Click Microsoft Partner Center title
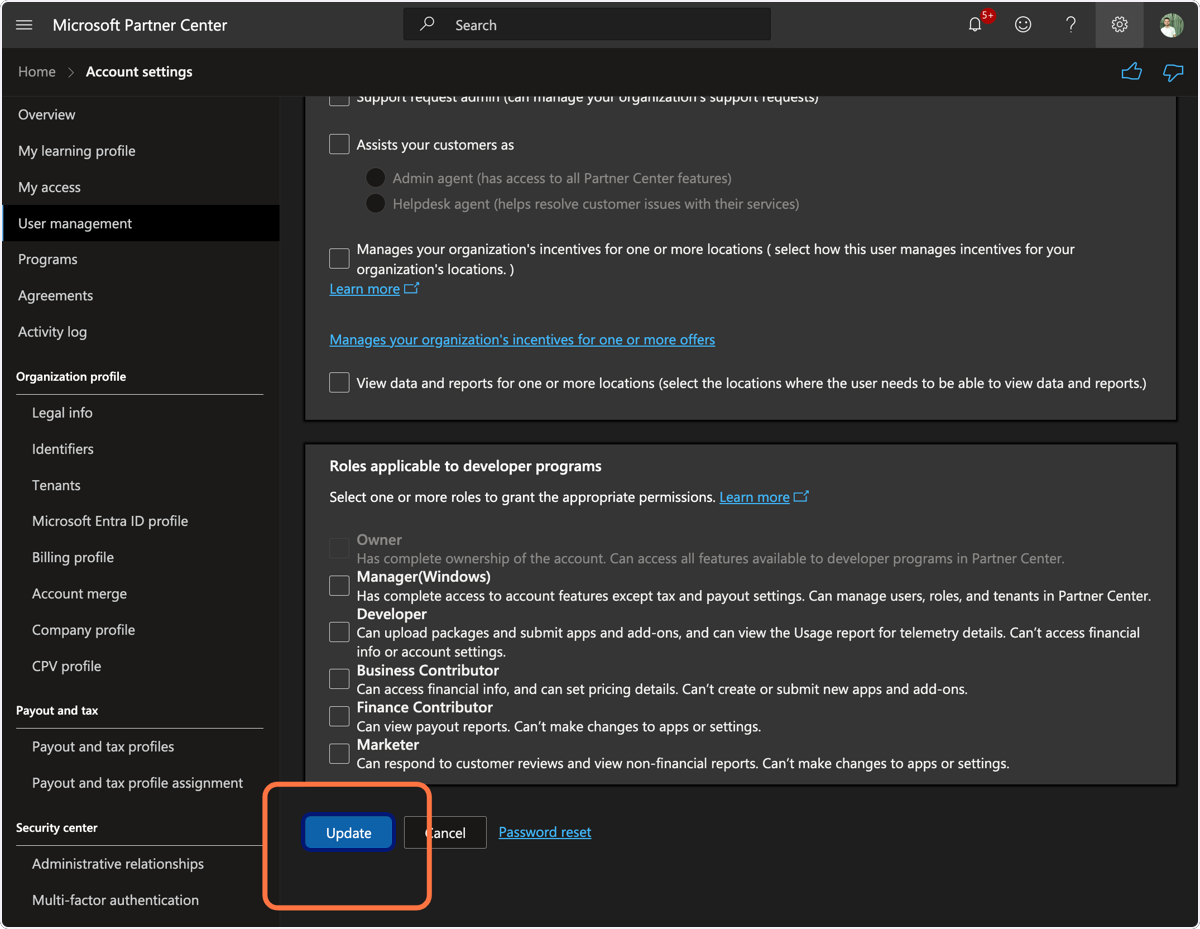 tap(140, 25)
